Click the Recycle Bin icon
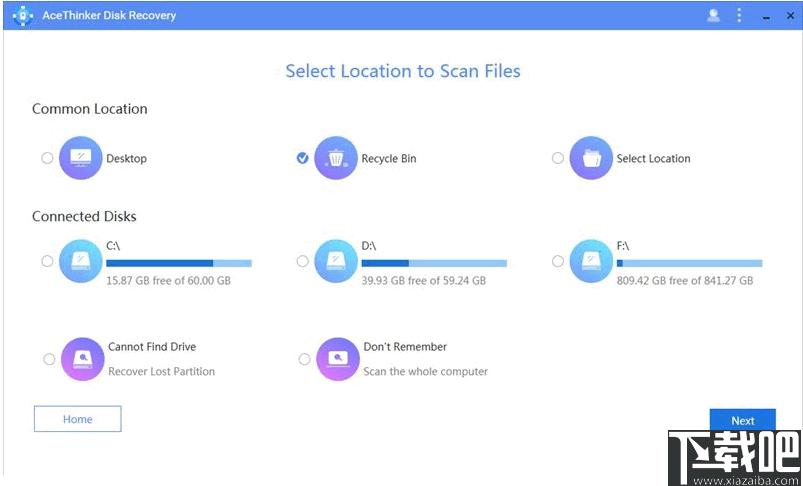The width and height of the screenshot is (803, 486). [x=336, y=158]
